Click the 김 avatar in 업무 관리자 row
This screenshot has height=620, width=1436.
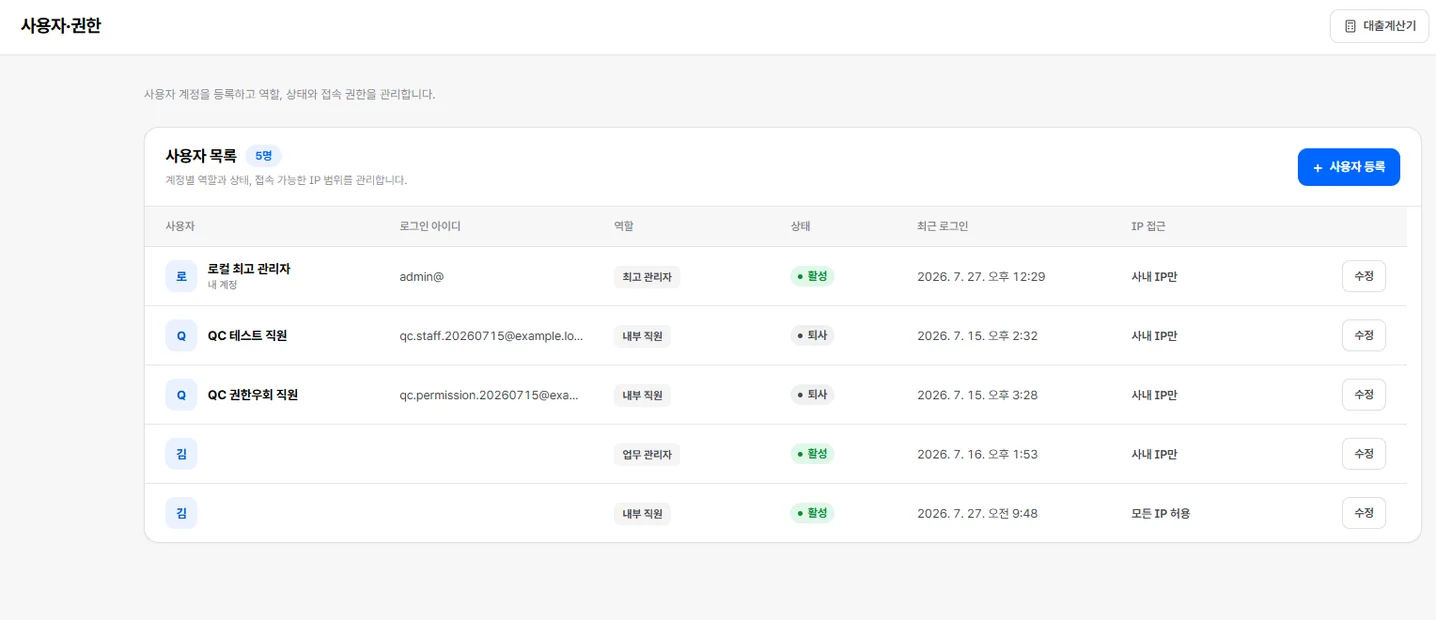(x=181, y=453)
